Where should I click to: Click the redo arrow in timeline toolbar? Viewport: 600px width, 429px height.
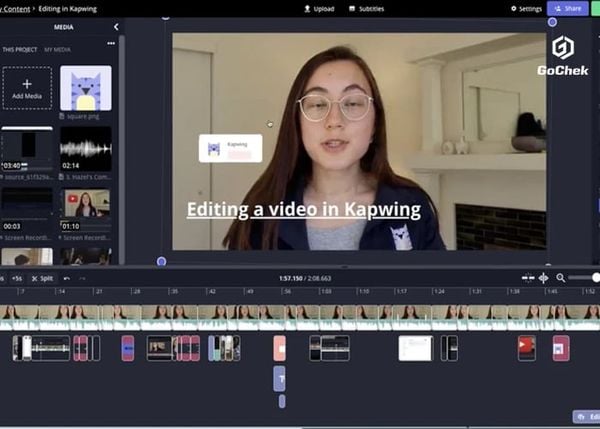pyautogui.click(x=82, y=279)
